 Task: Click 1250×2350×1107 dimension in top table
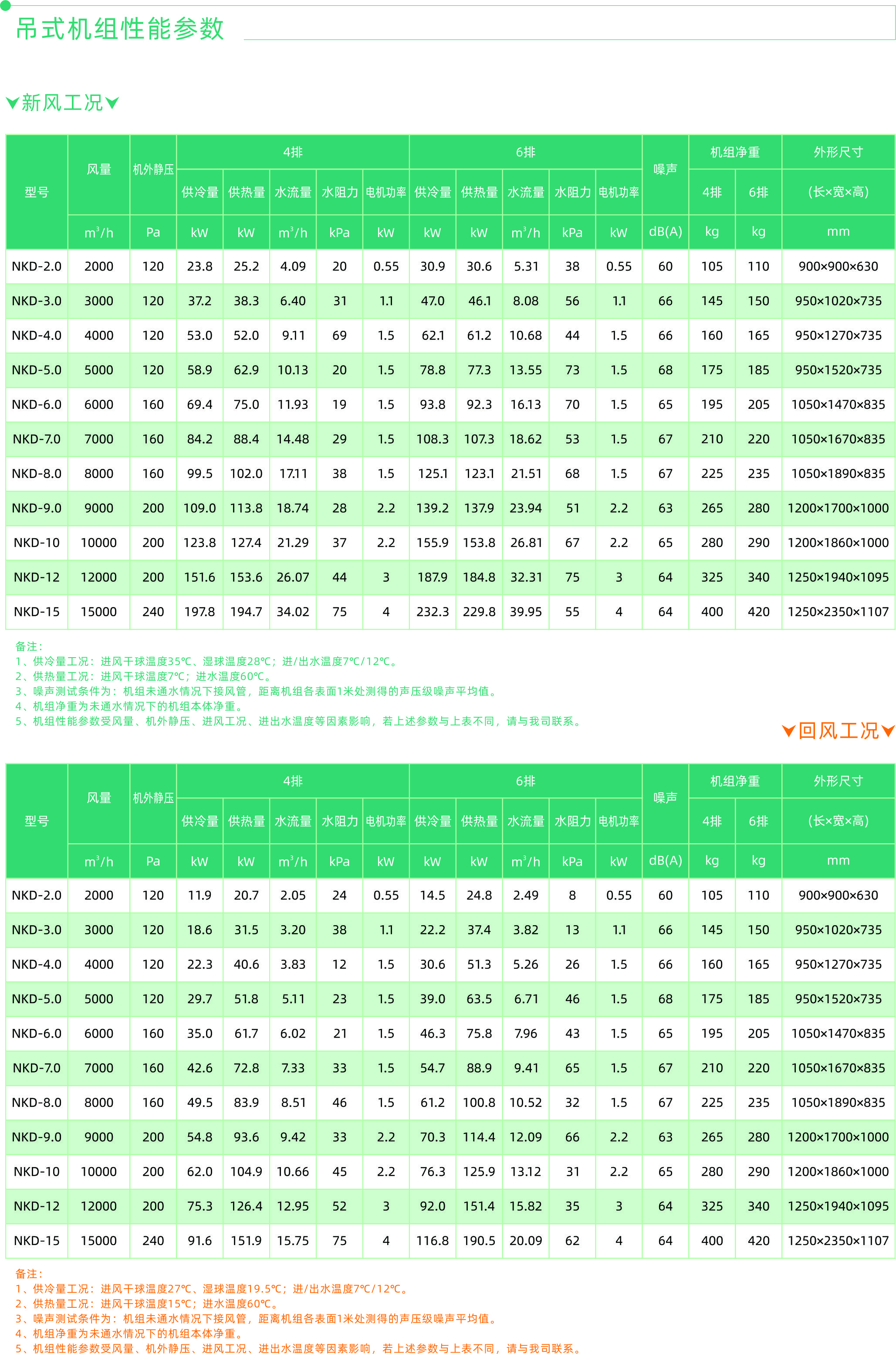(x=838, y=612)
